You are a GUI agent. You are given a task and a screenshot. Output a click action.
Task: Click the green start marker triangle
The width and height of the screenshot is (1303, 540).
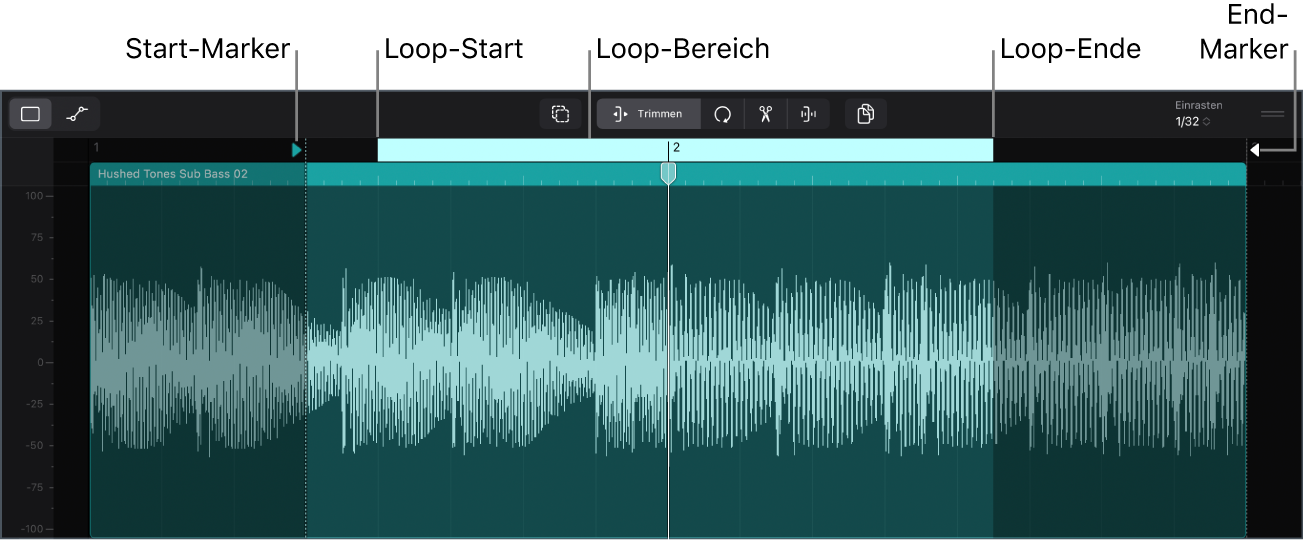pos(296,150)
